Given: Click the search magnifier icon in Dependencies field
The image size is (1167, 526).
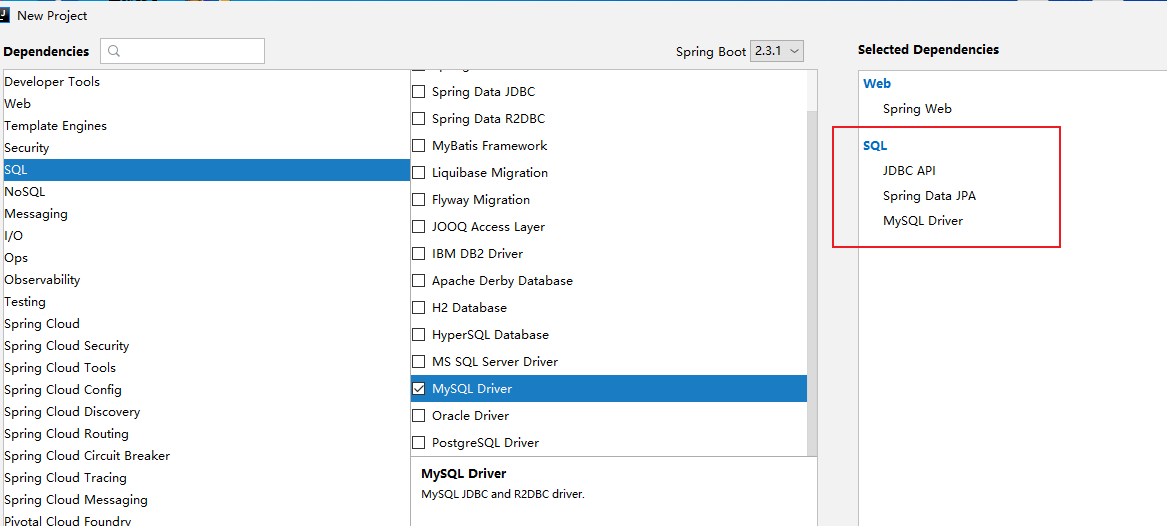Looking at the screenshot, I should [115, 51].
